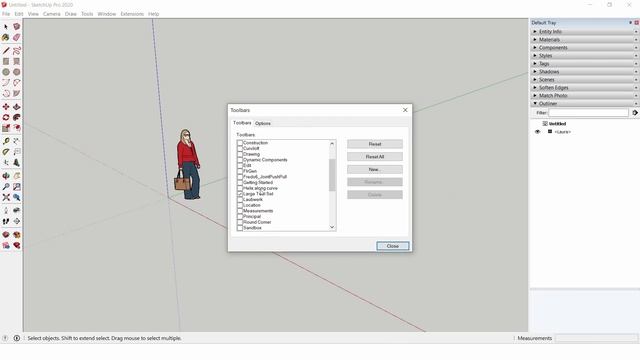Click the Measurements input box
Image resolution: width=640 pixels, height=360 pixels.
[596, 338]
